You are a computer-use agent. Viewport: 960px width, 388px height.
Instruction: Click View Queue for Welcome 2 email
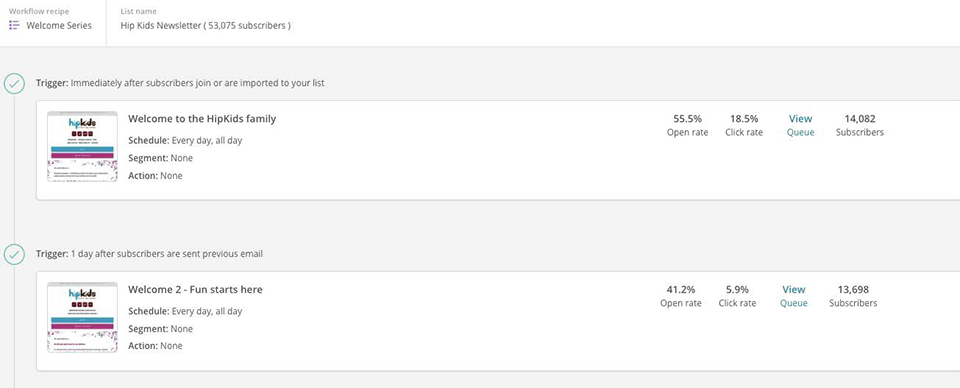coord(793,296)
